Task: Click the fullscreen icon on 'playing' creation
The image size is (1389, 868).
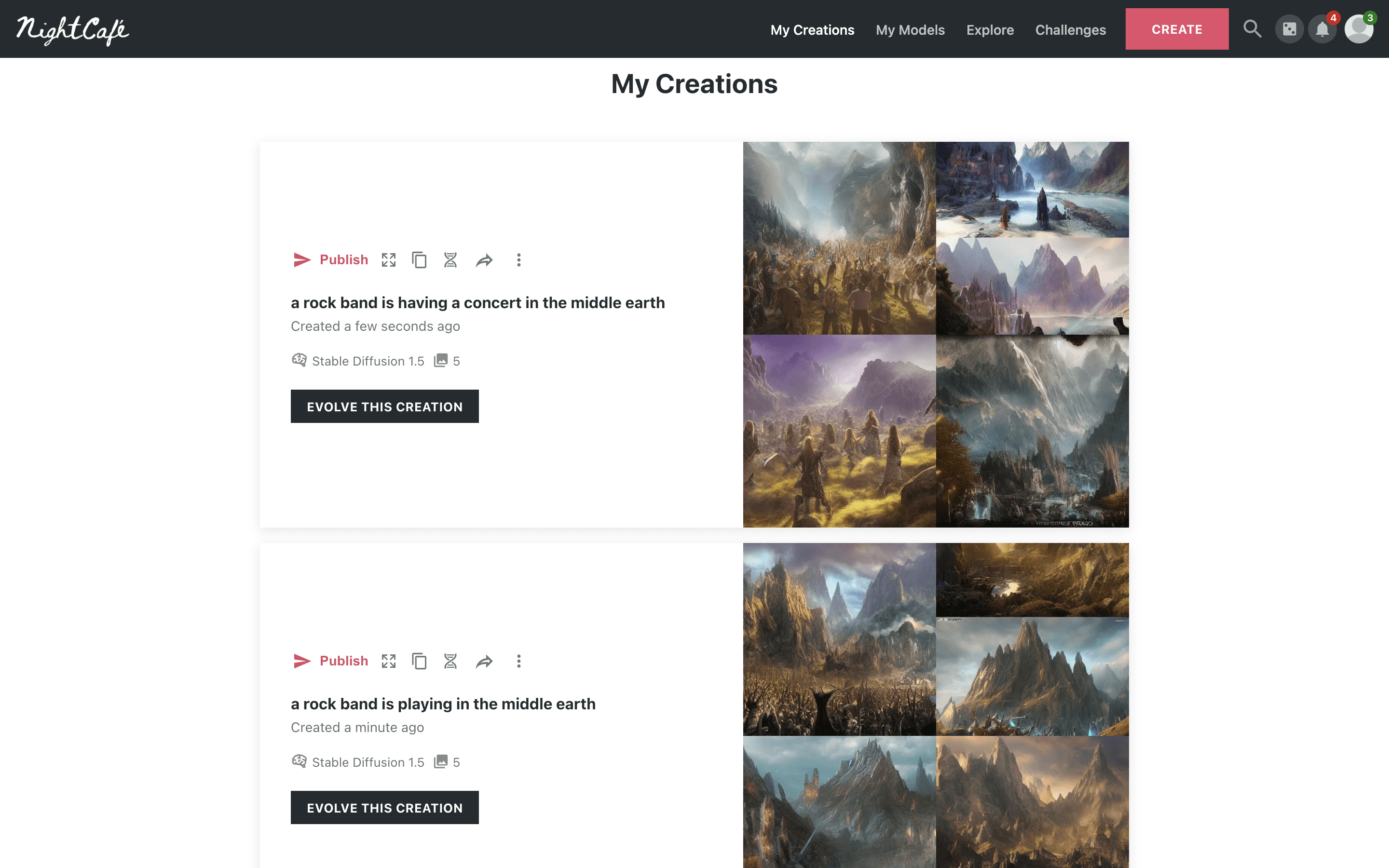Action: pyautogui.click(x=389, y=661)
